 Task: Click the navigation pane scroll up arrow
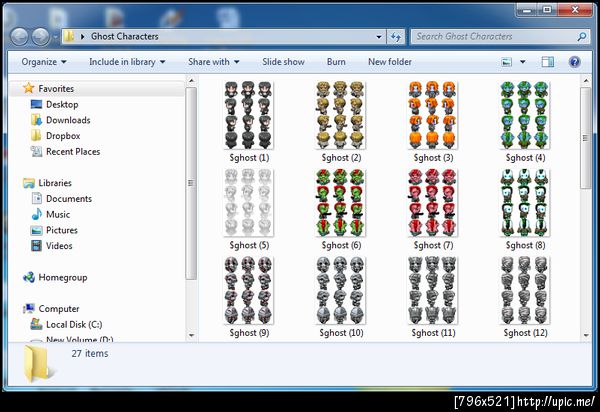191,81
